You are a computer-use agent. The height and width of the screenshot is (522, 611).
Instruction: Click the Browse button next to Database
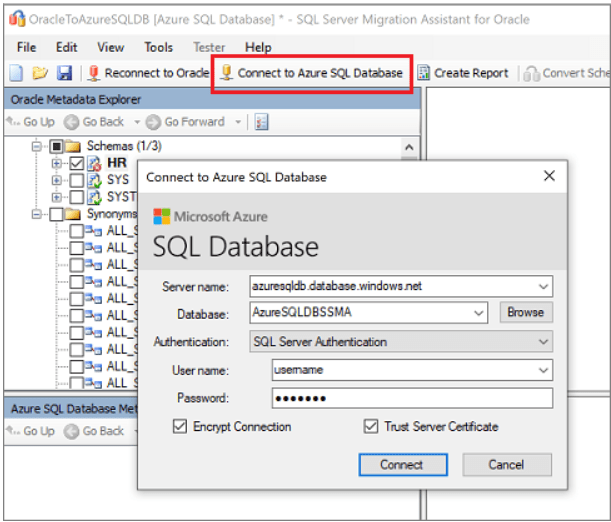point(525,313)
